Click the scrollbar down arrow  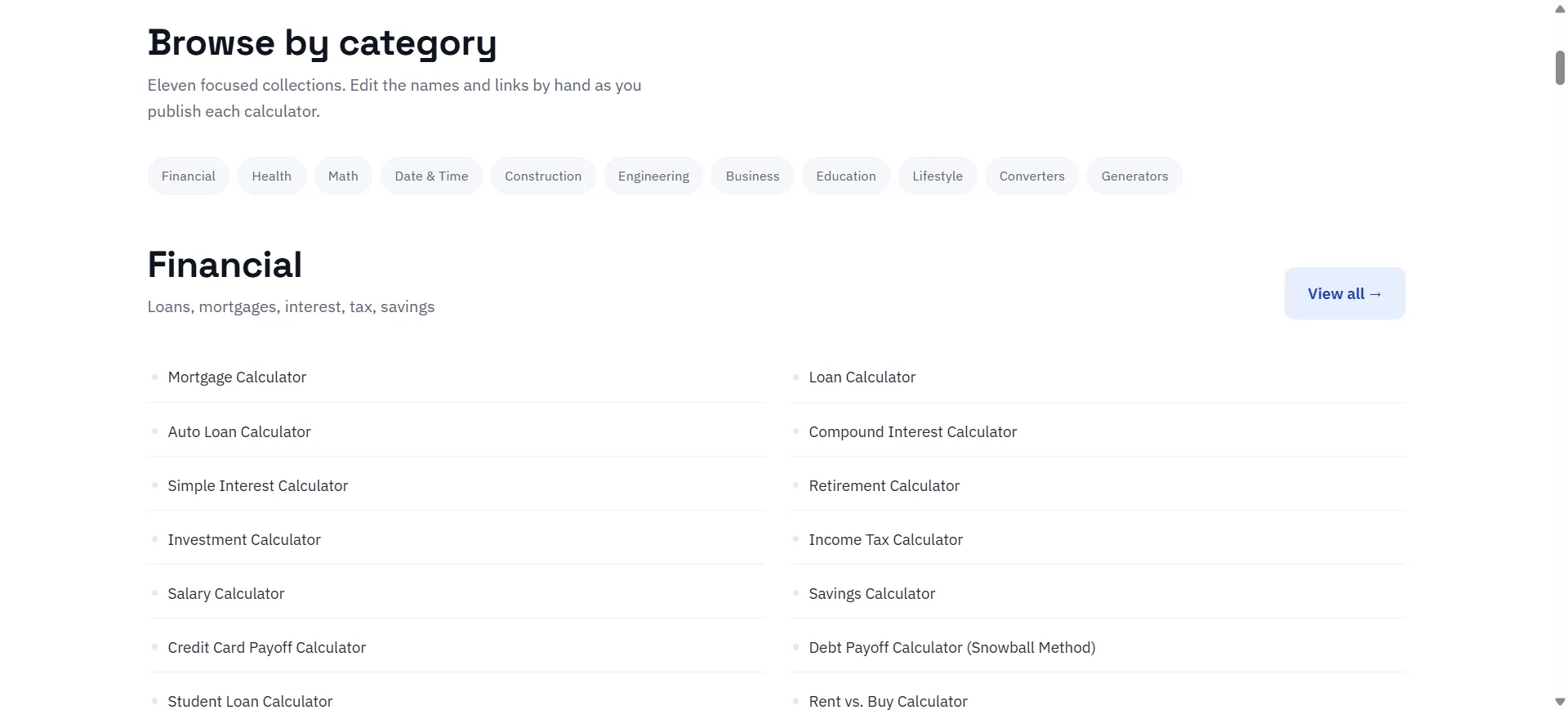click(x=1560, y=701)
